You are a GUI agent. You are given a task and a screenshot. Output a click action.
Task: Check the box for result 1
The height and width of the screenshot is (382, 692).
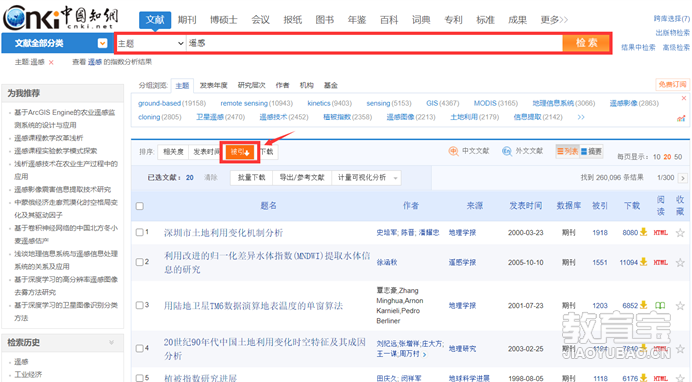[139, 232]
